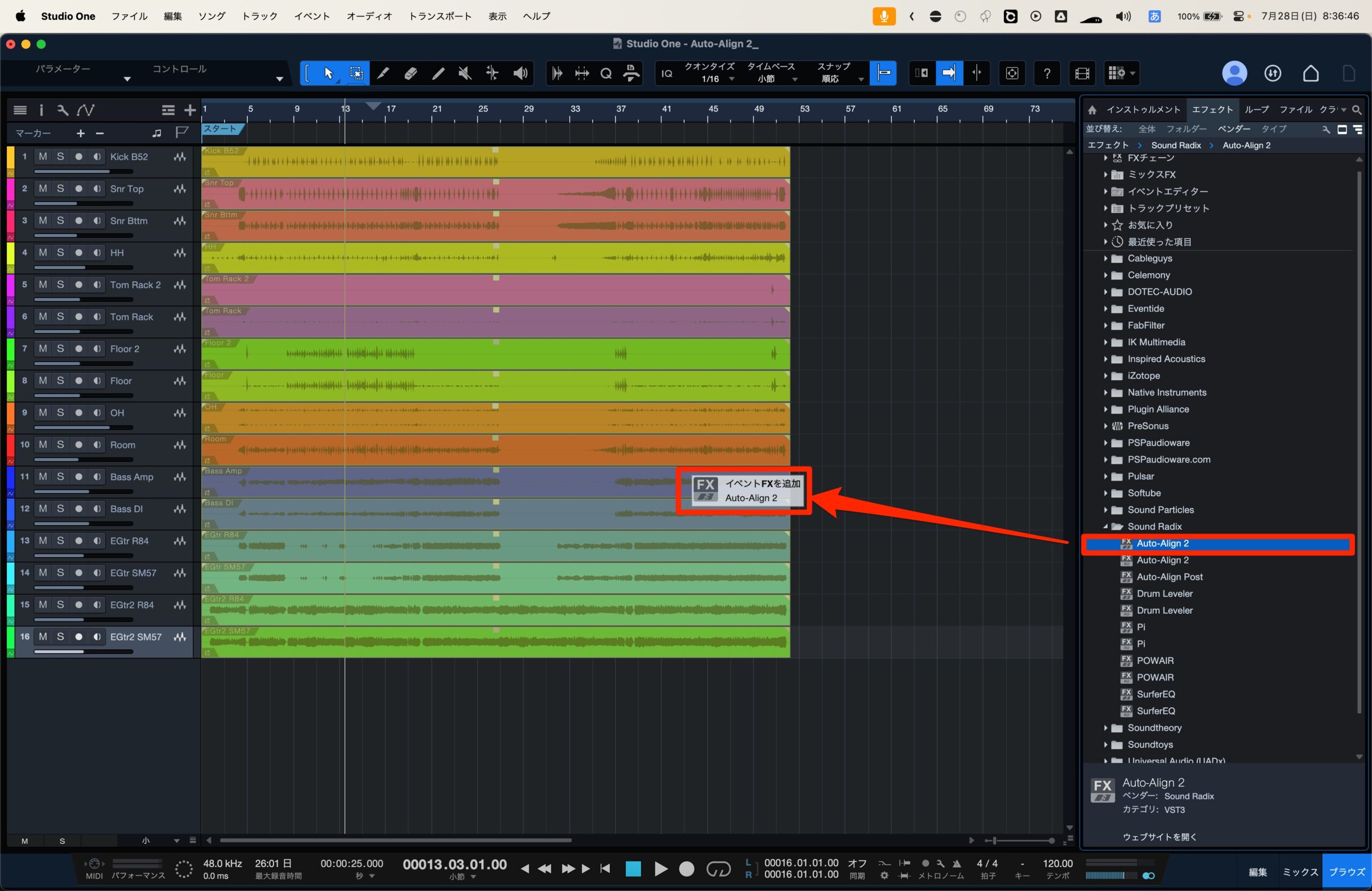This screenshot has height=891, width=1372.
Task: Start playback with Play button
Action: coord(661,868)
